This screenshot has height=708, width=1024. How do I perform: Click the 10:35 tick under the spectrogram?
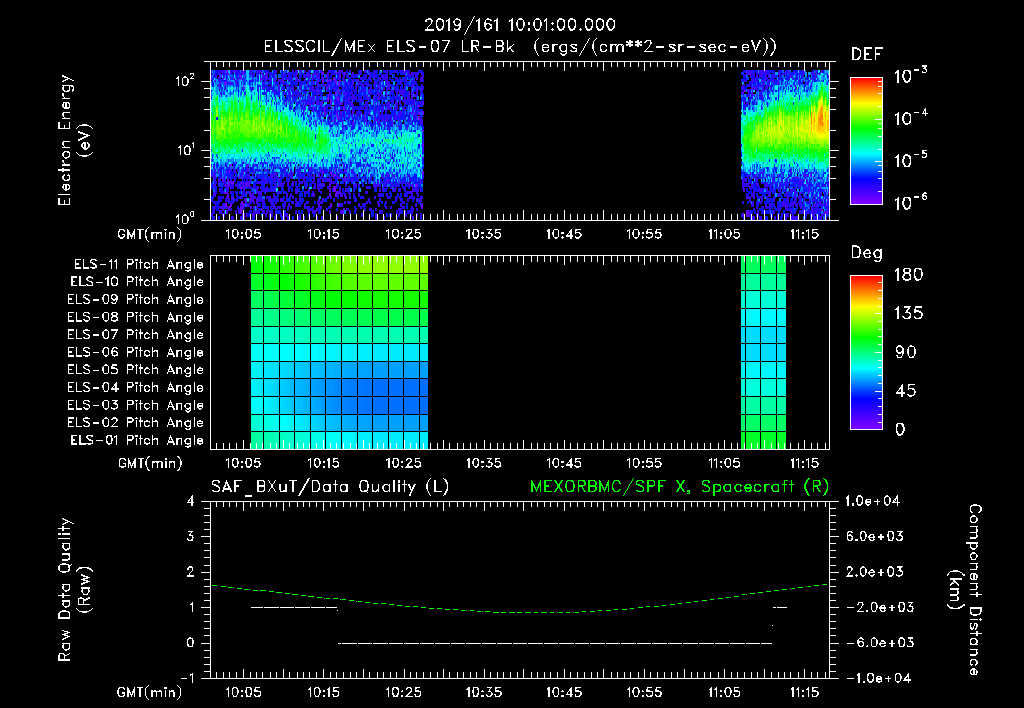(483, 234)
